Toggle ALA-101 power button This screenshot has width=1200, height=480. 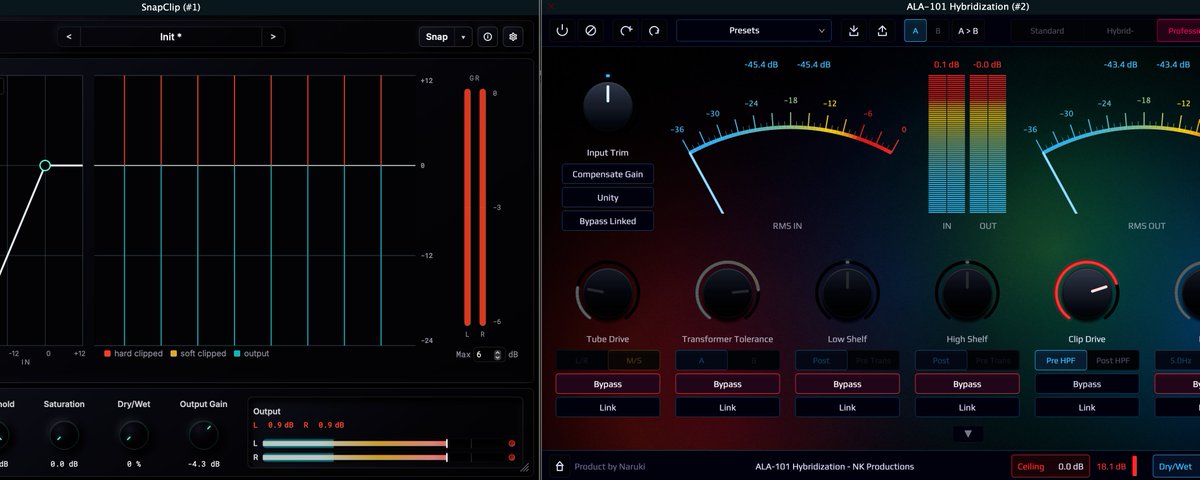click(562, 31)
